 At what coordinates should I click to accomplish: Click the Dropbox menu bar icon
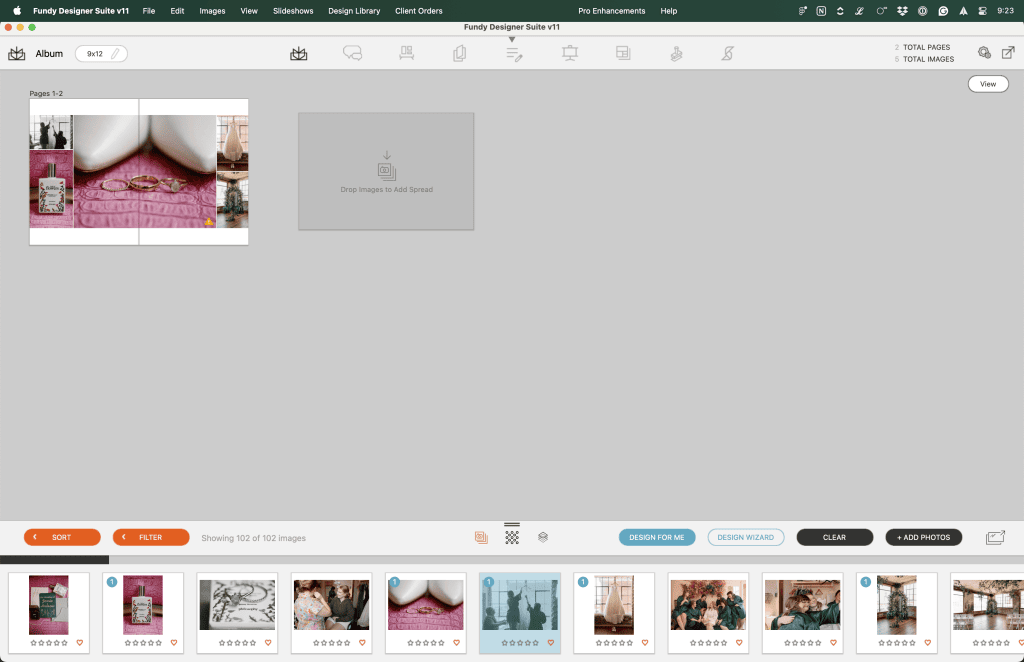[902, 10]
